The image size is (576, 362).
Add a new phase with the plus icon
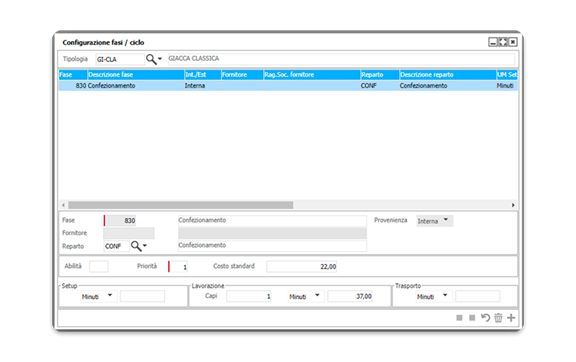coord(511,318)
